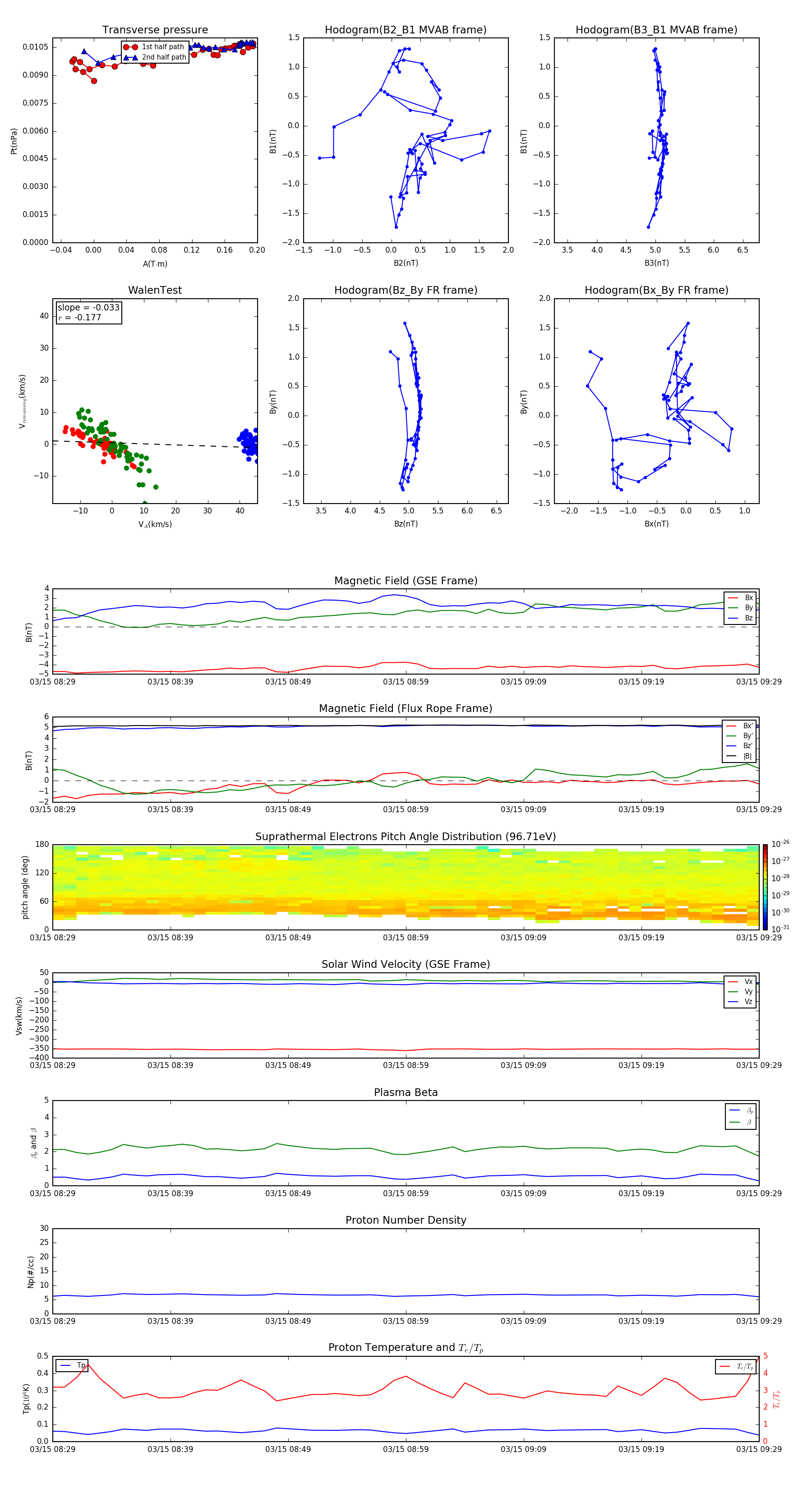This screenshot has height=1489, width=812.
Task: Click the "Magnetic Field (GSE Frame)" title
Action: (406, 581)
